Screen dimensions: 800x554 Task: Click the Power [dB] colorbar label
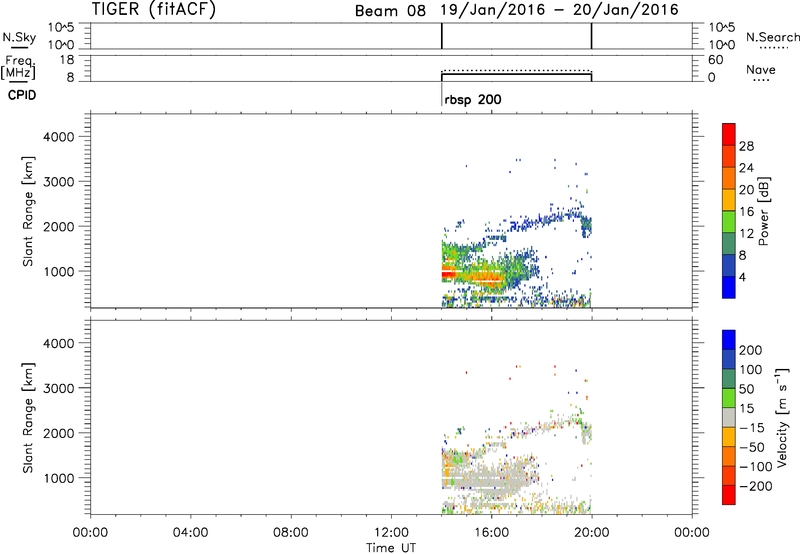tap(764, 211)
